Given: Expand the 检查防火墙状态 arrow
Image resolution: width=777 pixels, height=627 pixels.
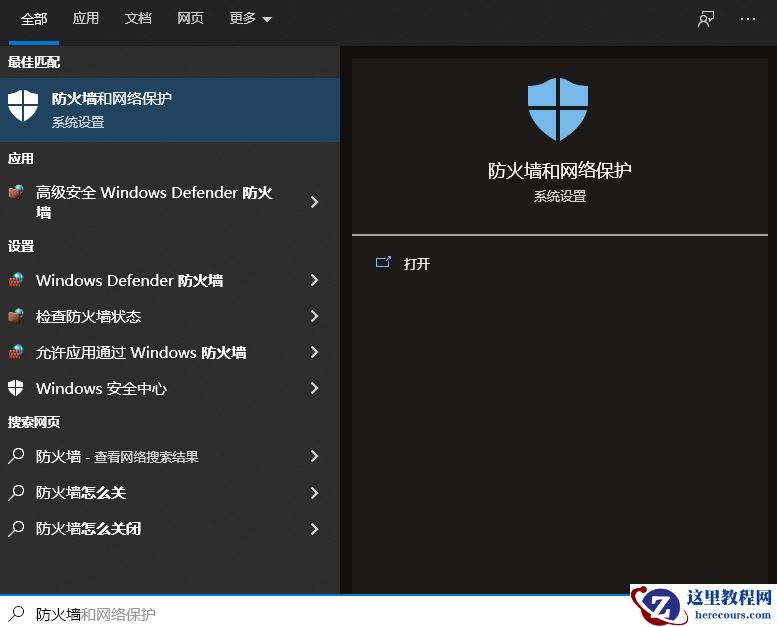Looking at the screenshot, I should point(314,316).
